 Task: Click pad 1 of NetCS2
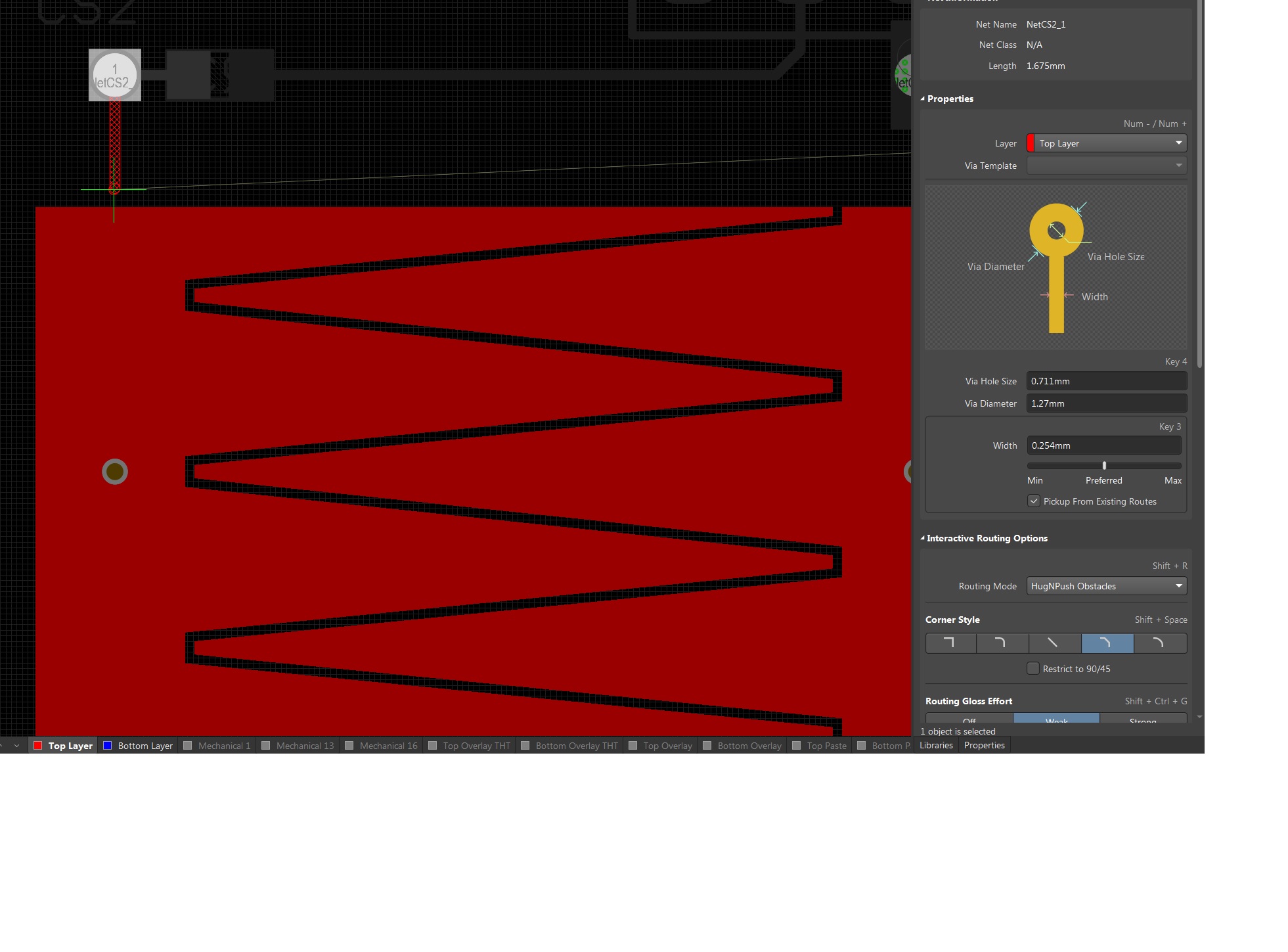click(x=115, y=75)
